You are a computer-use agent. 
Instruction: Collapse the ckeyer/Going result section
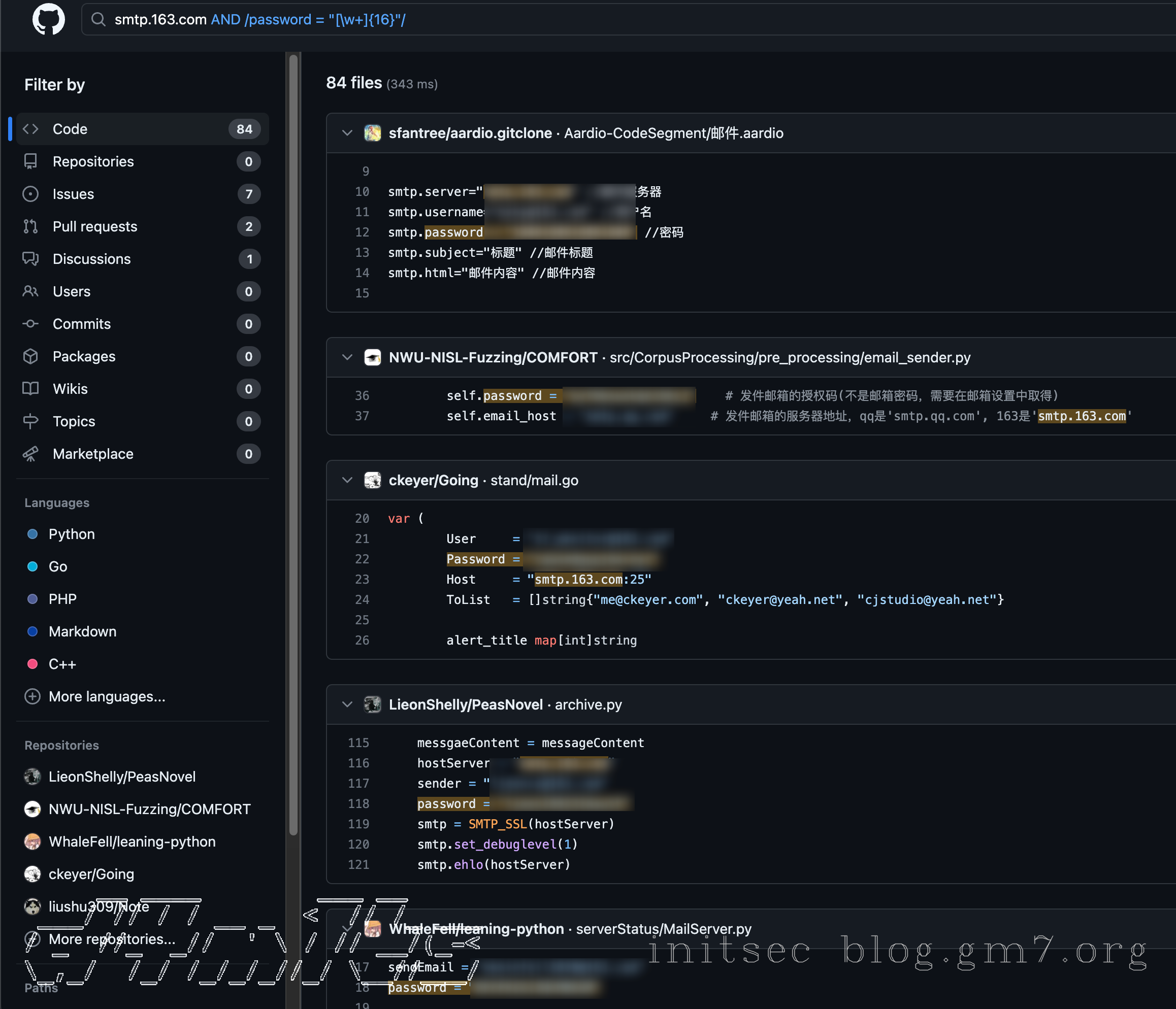(347, 480)
